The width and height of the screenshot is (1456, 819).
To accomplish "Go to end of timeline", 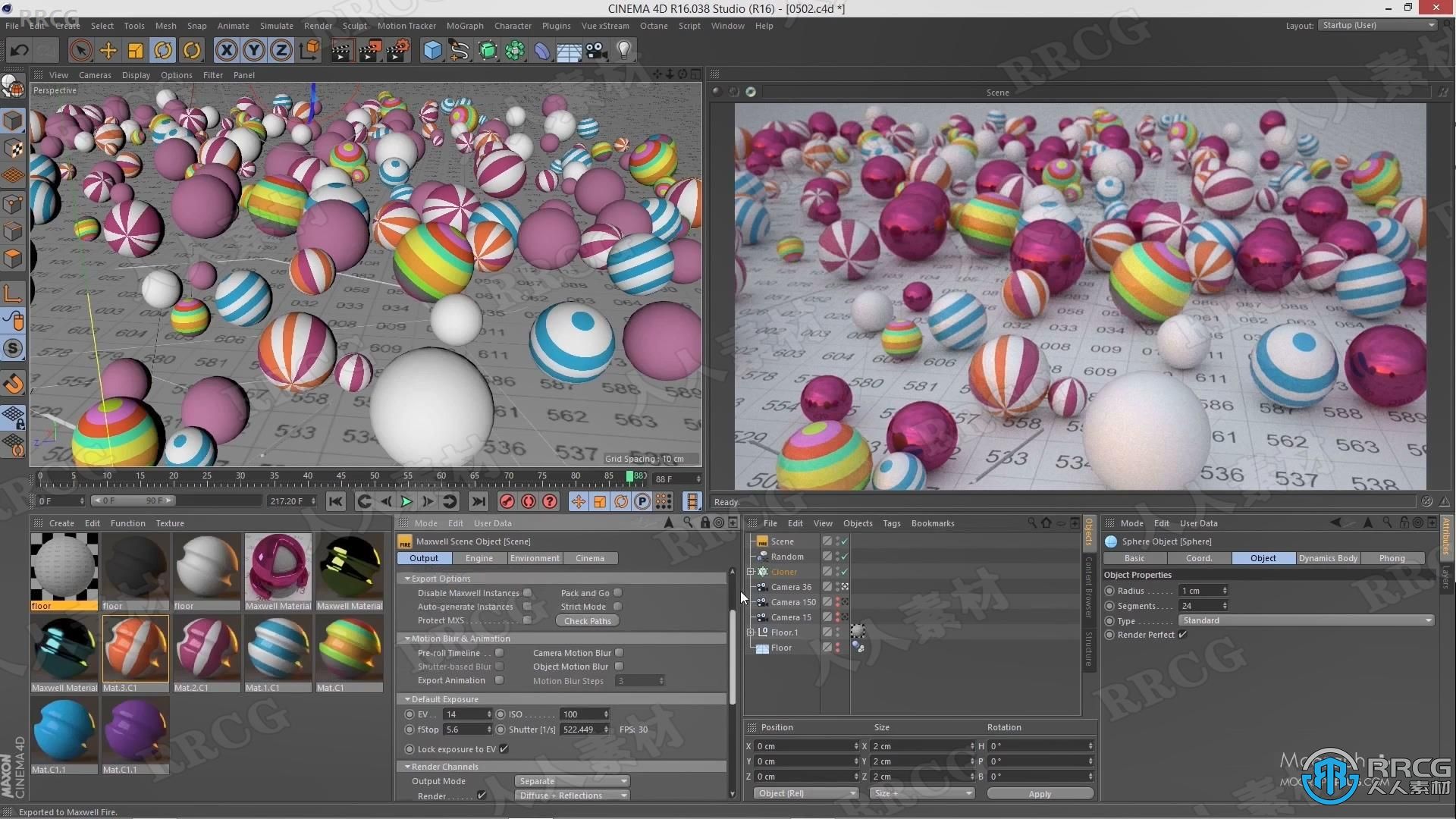I will 478,501.
